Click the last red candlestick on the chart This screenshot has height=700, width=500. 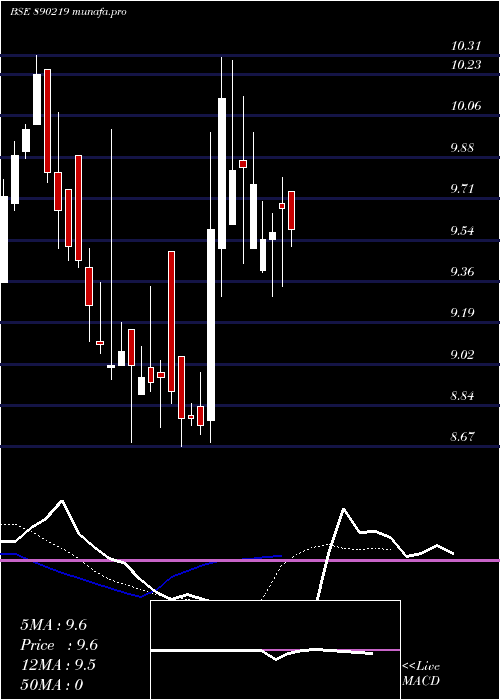[x=292, y=210]
